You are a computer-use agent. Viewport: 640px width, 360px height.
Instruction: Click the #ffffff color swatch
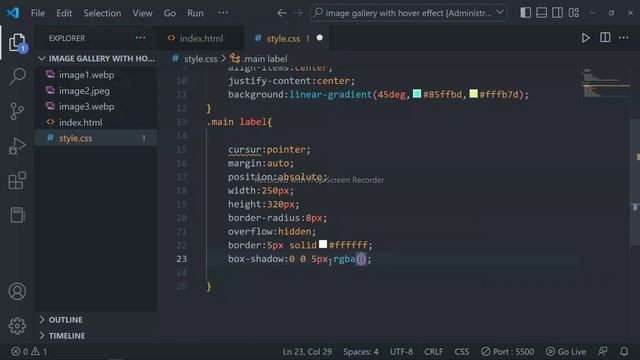pyautogui.click(x=322, y=244)
